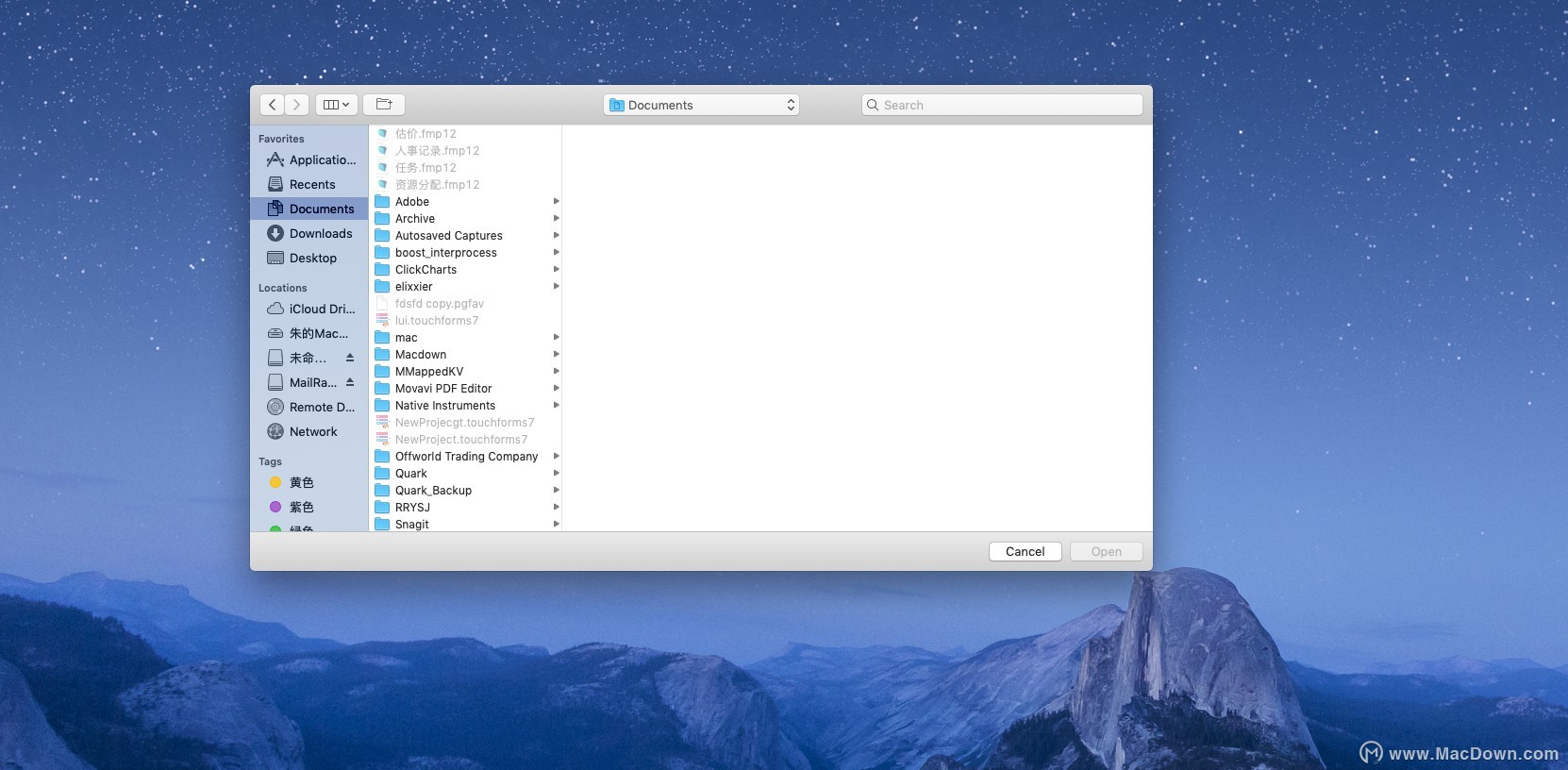Open the Adobe folder icon
This screenshot has width=1568, height=770.
click(x=382, y=202)
